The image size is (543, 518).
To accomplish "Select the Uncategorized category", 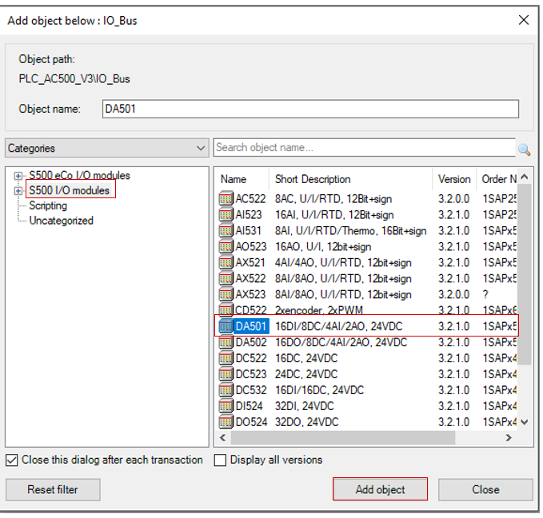I will coord(61,221).
